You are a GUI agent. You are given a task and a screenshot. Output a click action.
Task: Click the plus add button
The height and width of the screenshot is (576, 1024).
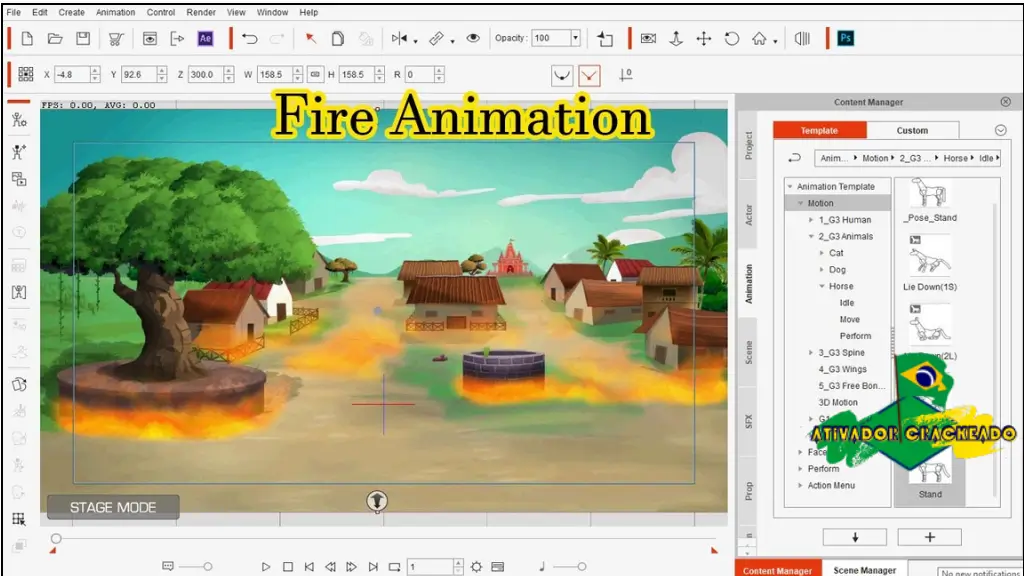pos(929,537)
